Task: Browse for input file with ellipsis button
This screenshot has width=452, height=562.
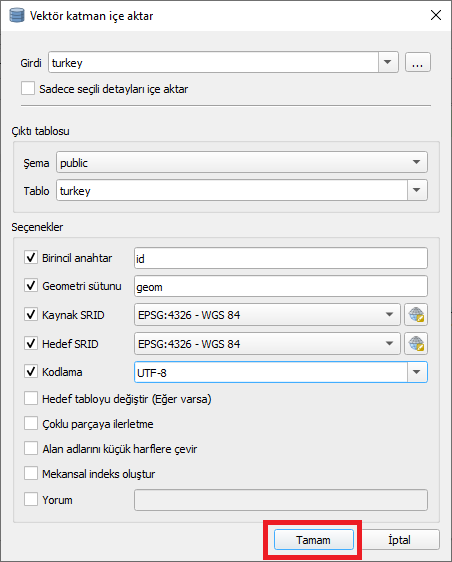Action: coord(418,62)
